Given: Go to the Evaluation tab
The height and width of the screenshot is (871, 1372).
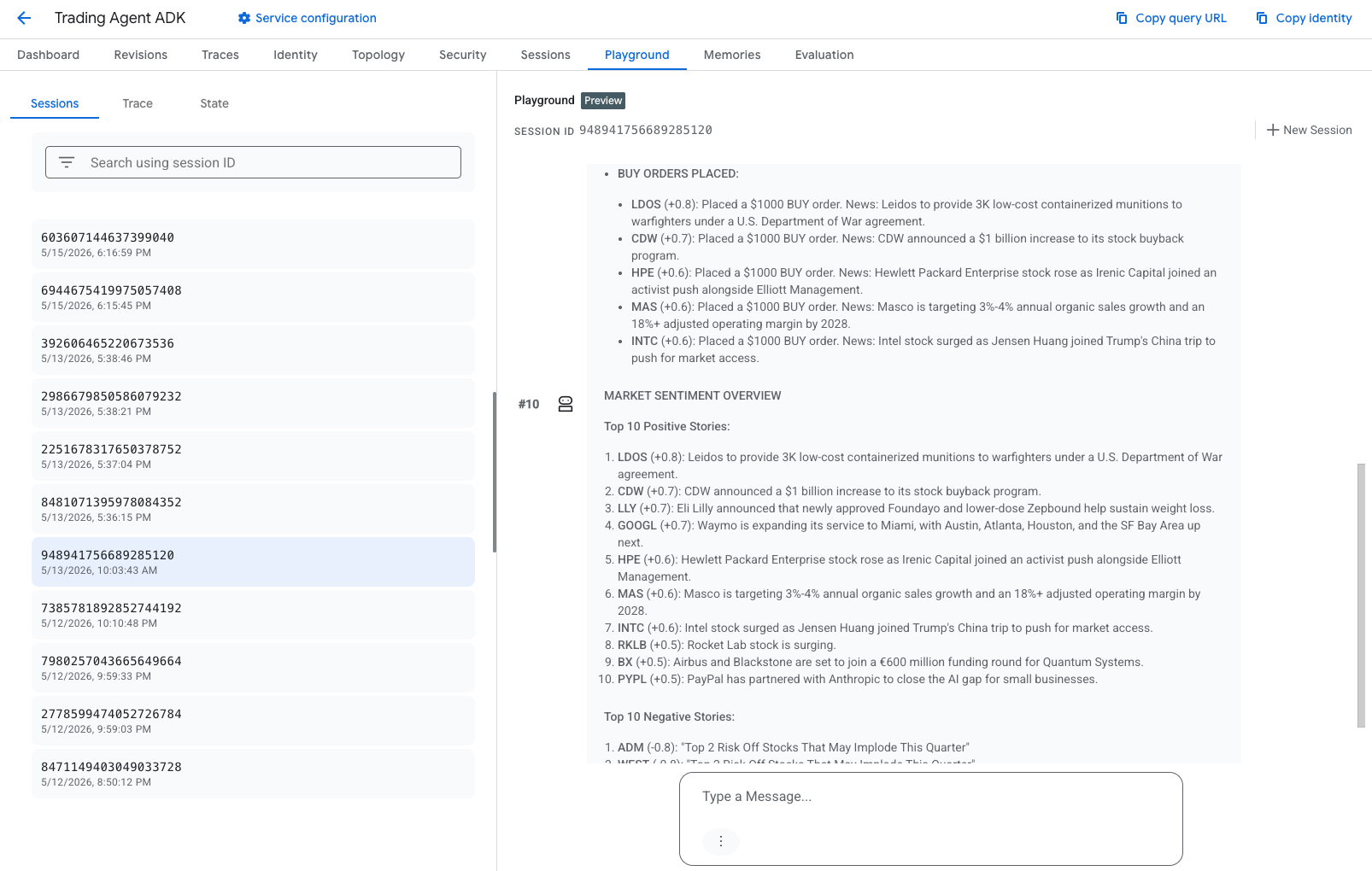Looking at the screenshot, I should (824, 55).
